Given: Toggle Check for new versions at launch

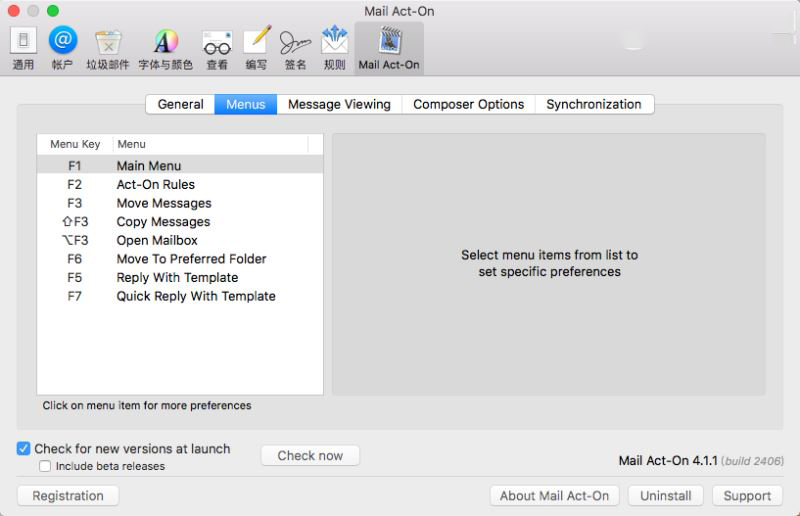Looking at the screenshot, I should point(23,449).
